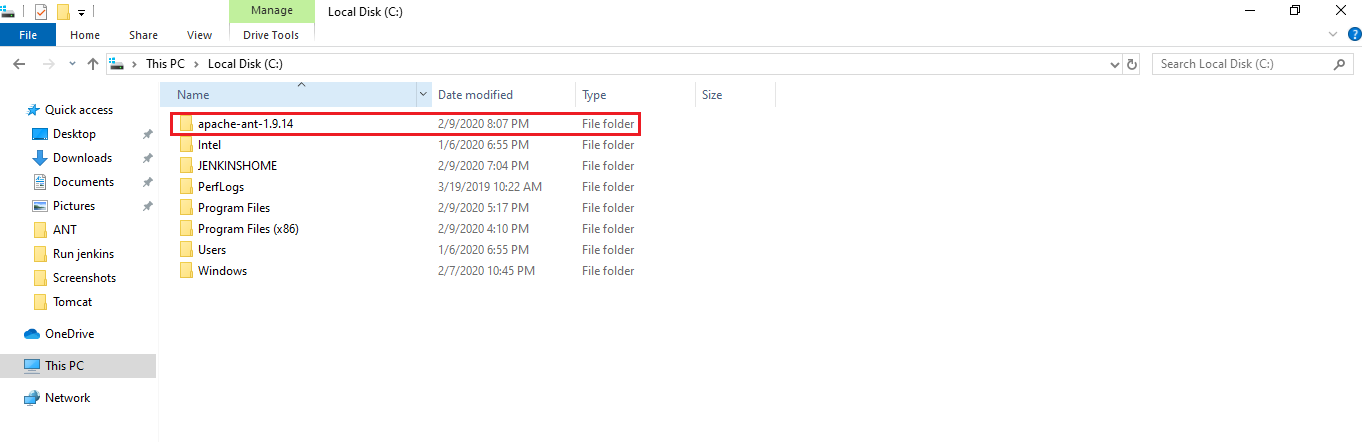Click the apache-ant-1.9.14 folder name
Screen dimensions: 1362x442
(x=245, y=124)
